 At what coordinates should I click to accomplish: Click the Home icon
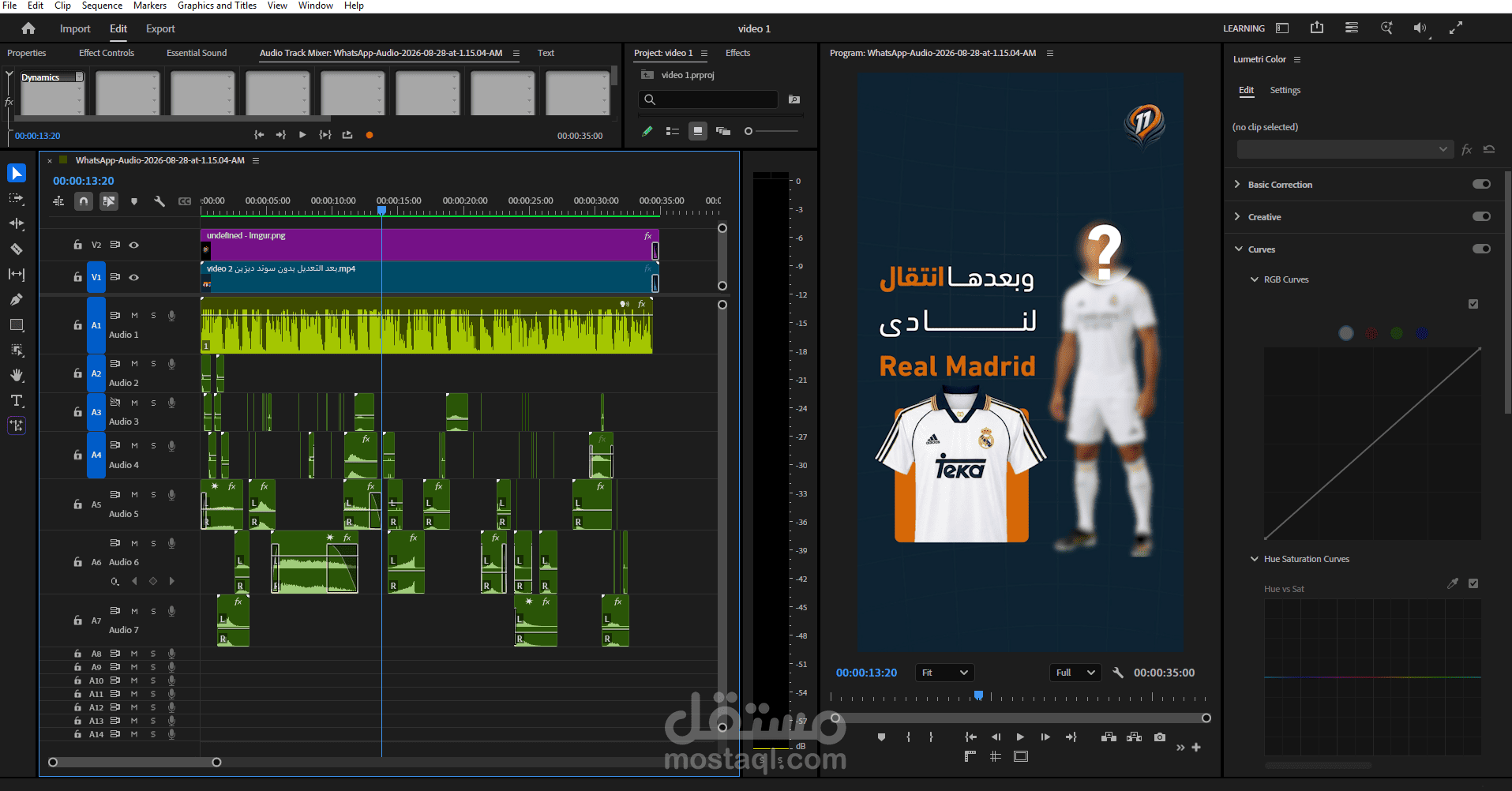click(x=28, y=28)
